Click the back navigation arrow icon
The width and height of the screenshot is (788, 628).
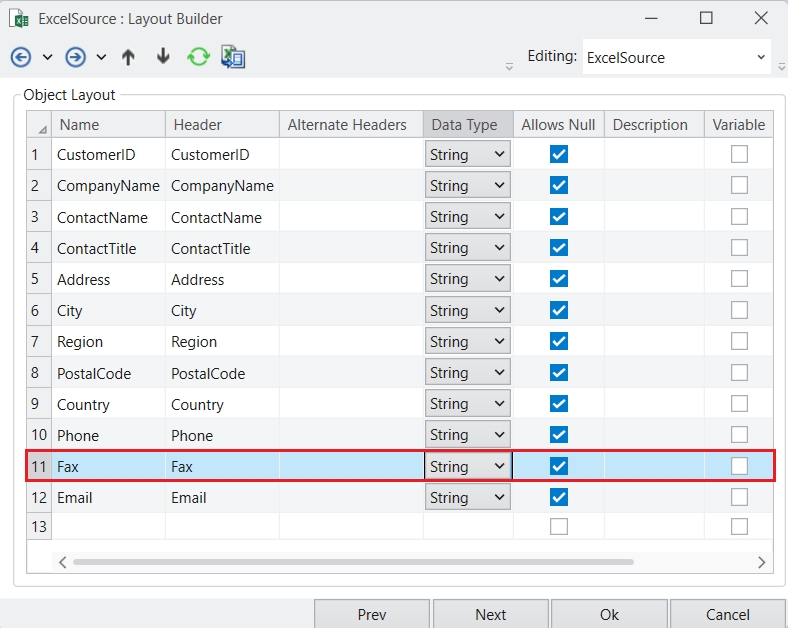(22, 57)
